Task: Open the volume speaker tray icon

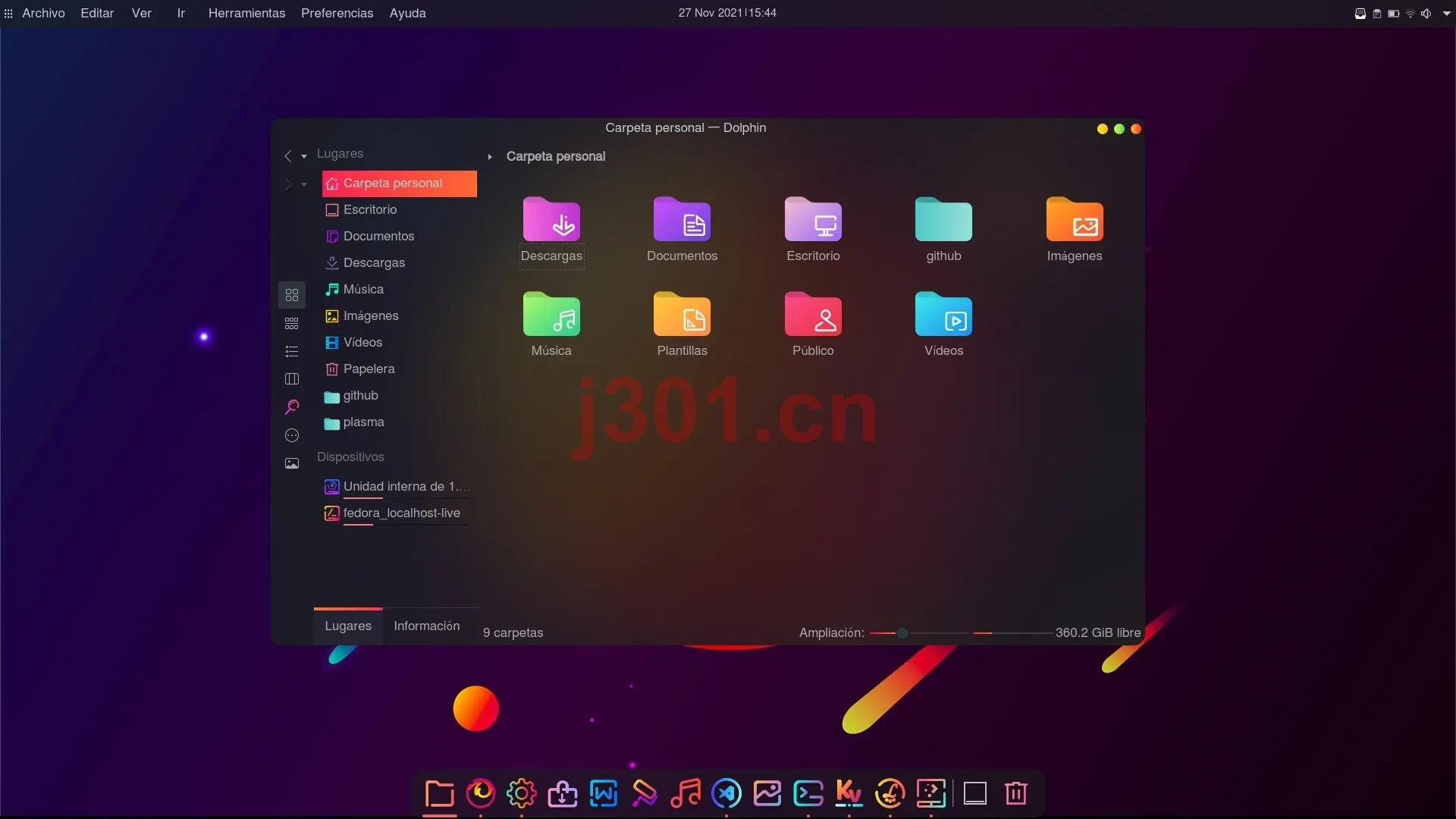Action: [1426, 14]
